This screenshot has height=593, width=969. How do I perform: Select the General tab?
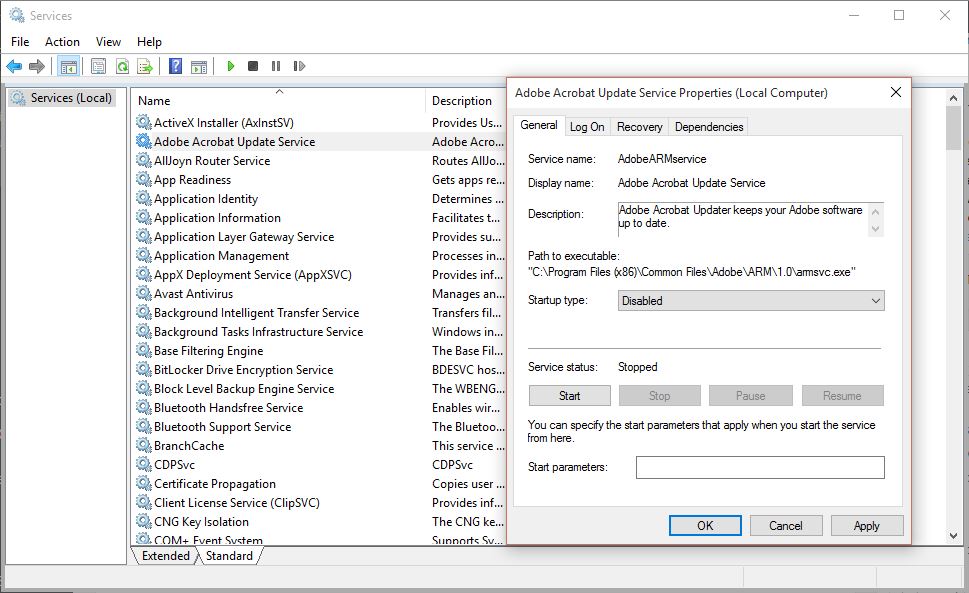pyautogui.click(x=539, y=125)
